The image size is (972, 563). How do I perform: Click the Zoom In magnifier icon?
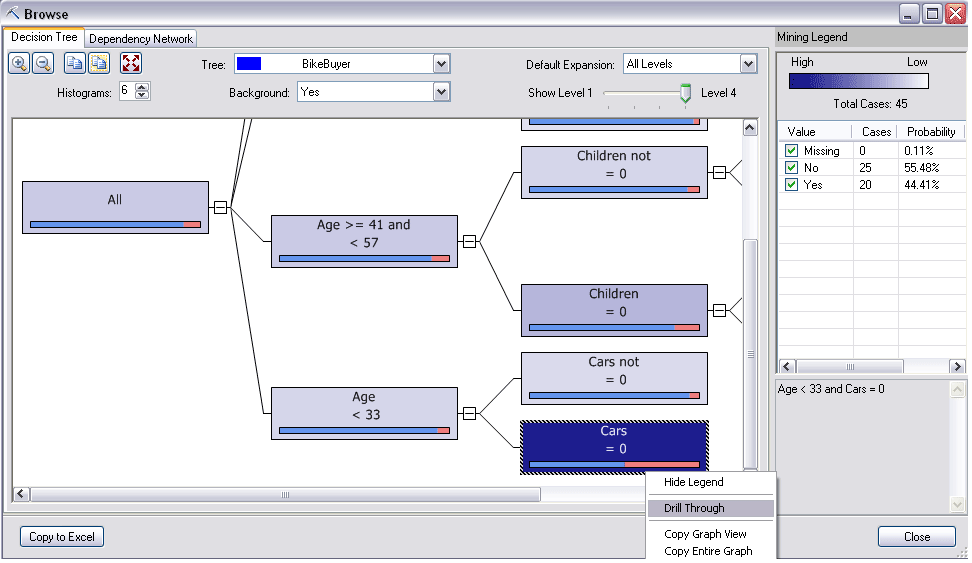point(19,63)
